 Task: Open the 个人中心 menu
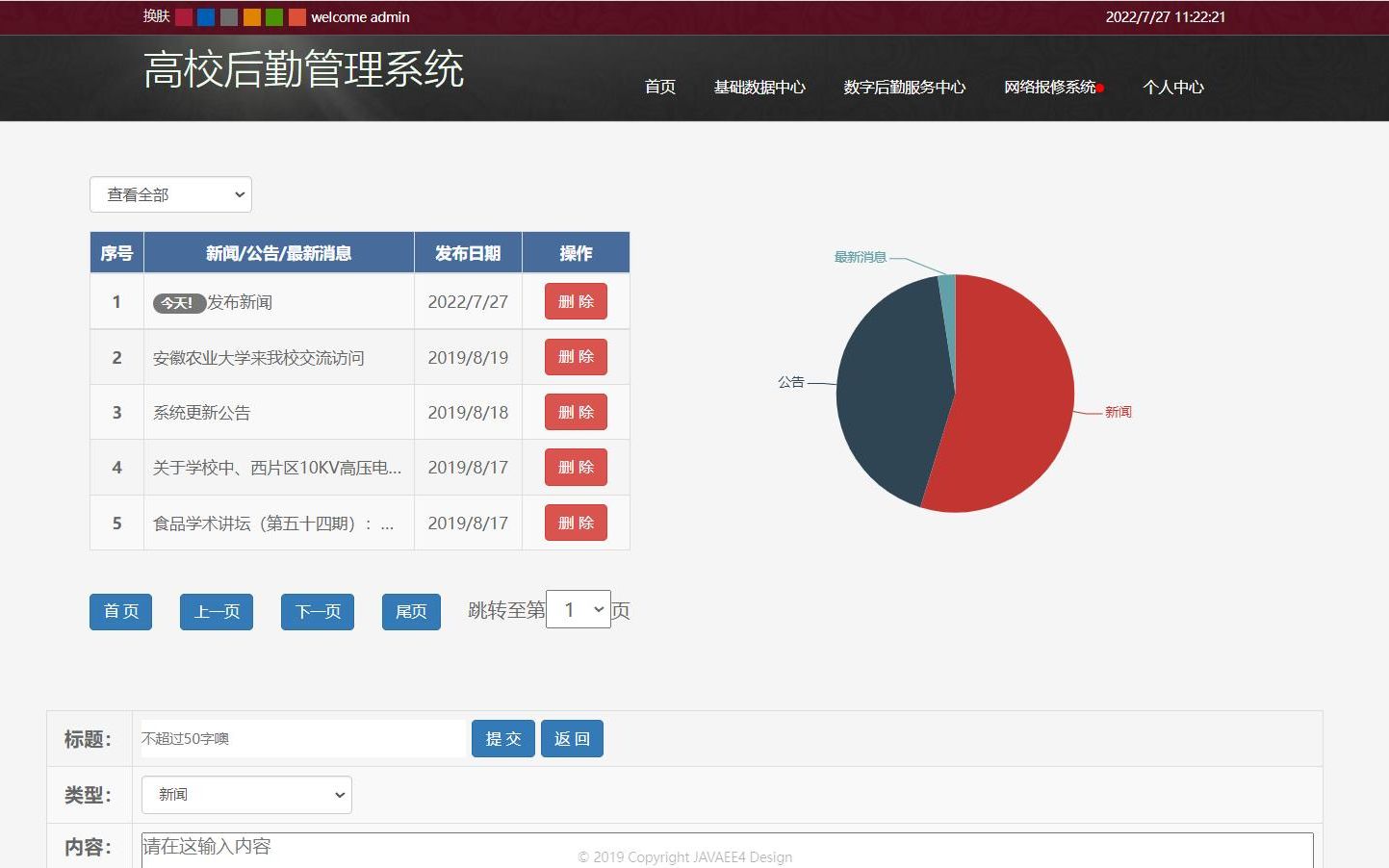[1173, 88]
